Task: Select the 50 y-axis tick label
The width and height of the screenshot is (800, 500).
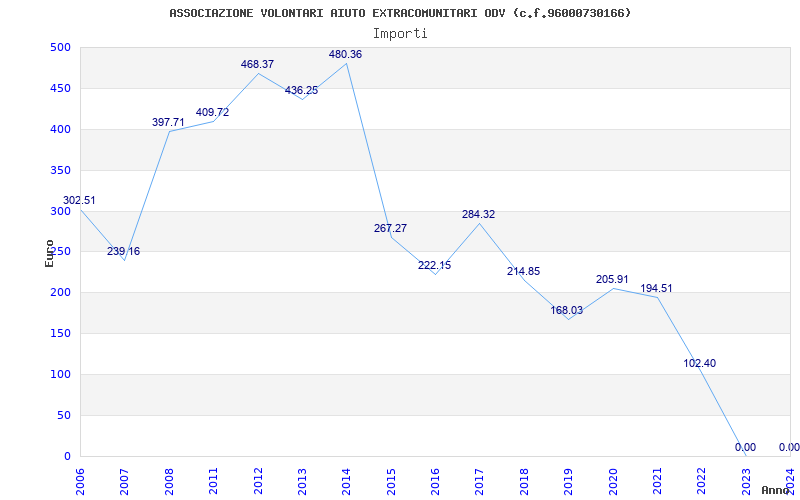Action: 64,415
